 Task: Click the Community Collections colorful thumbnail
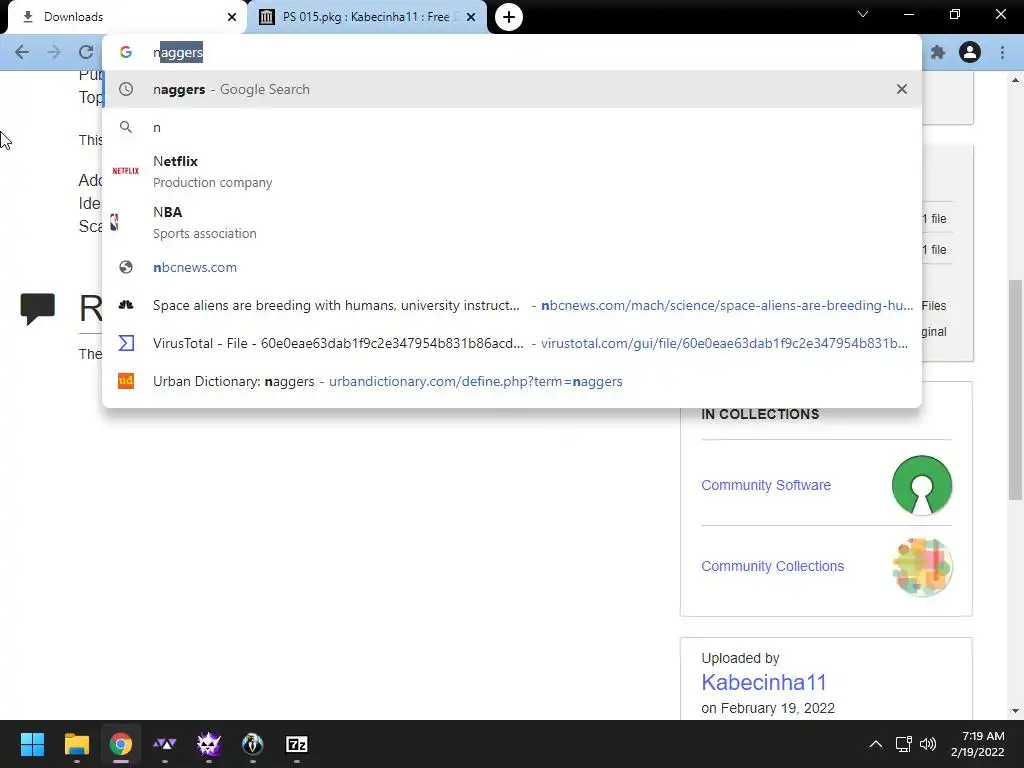coord(922,567)
